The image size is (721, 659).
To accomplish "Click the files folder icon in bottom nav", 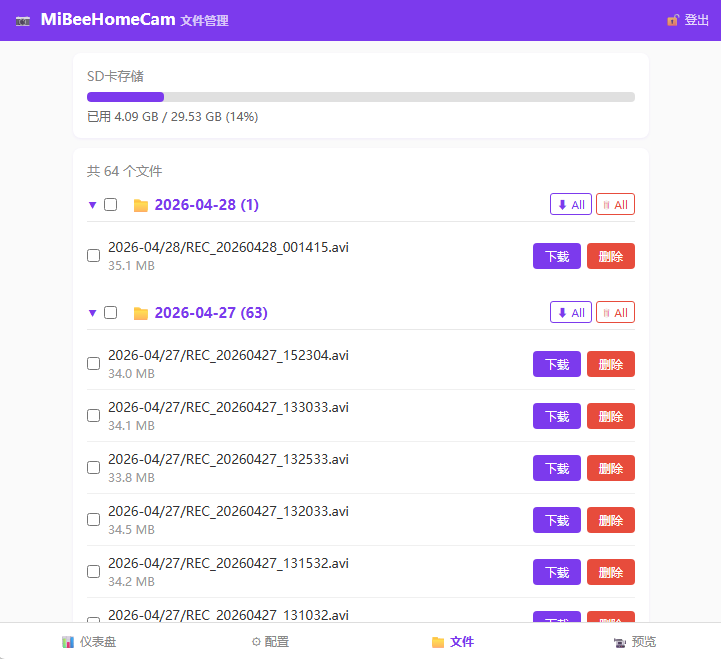I will tap(438, 642).
